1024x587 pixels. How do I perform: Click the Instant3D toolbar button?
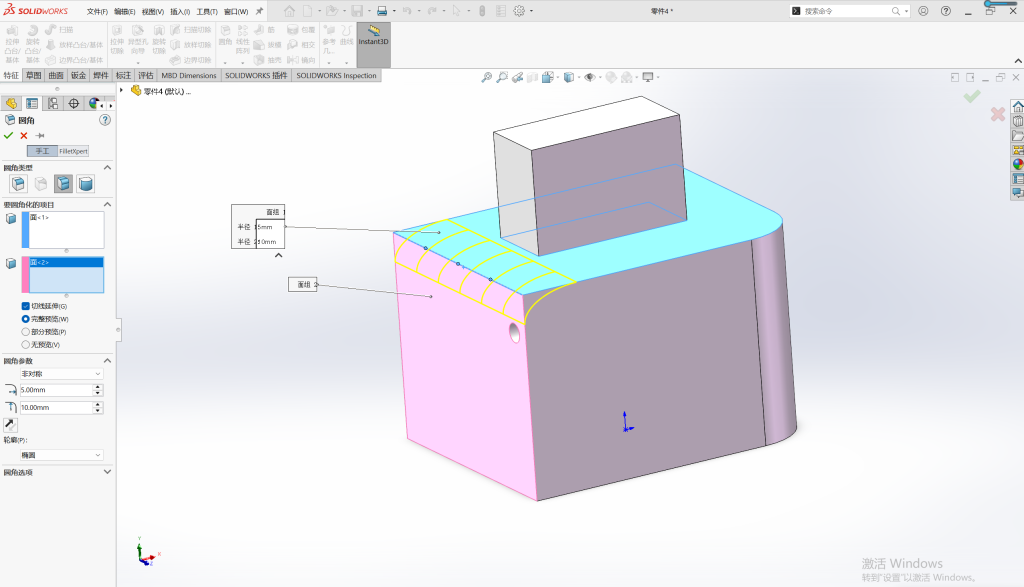point(374,44)
